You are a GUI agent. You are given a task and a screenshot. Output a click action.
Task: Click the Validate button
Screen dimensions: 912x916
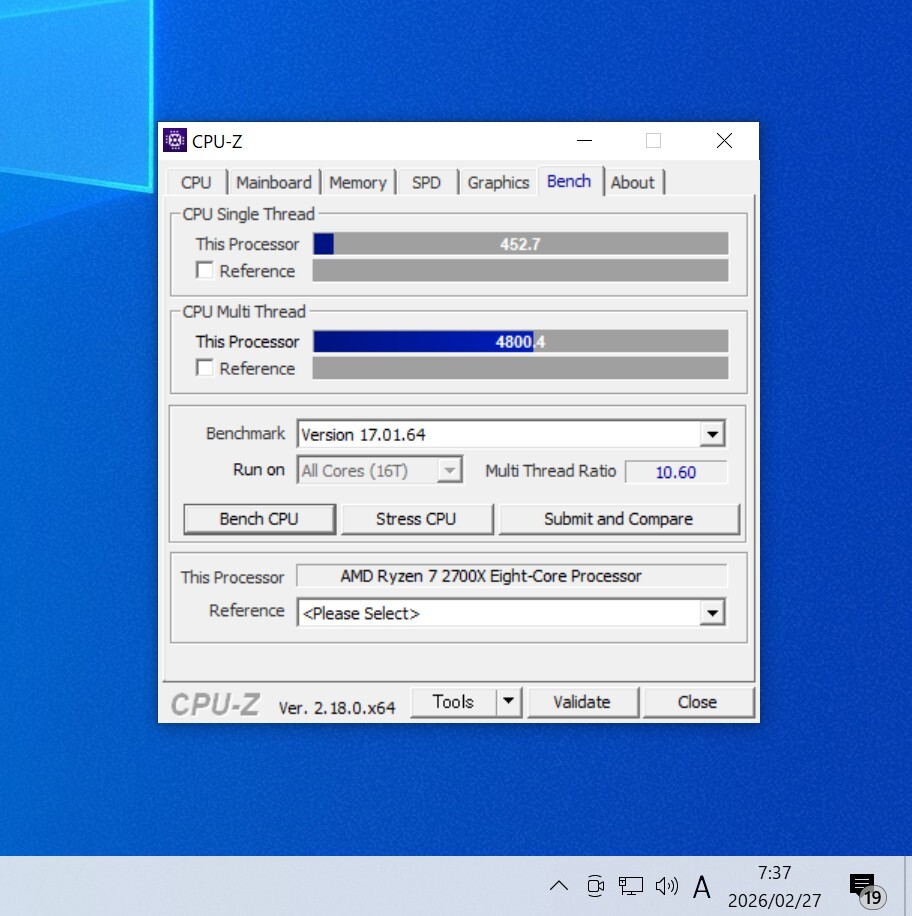click(x=582, y=702)
